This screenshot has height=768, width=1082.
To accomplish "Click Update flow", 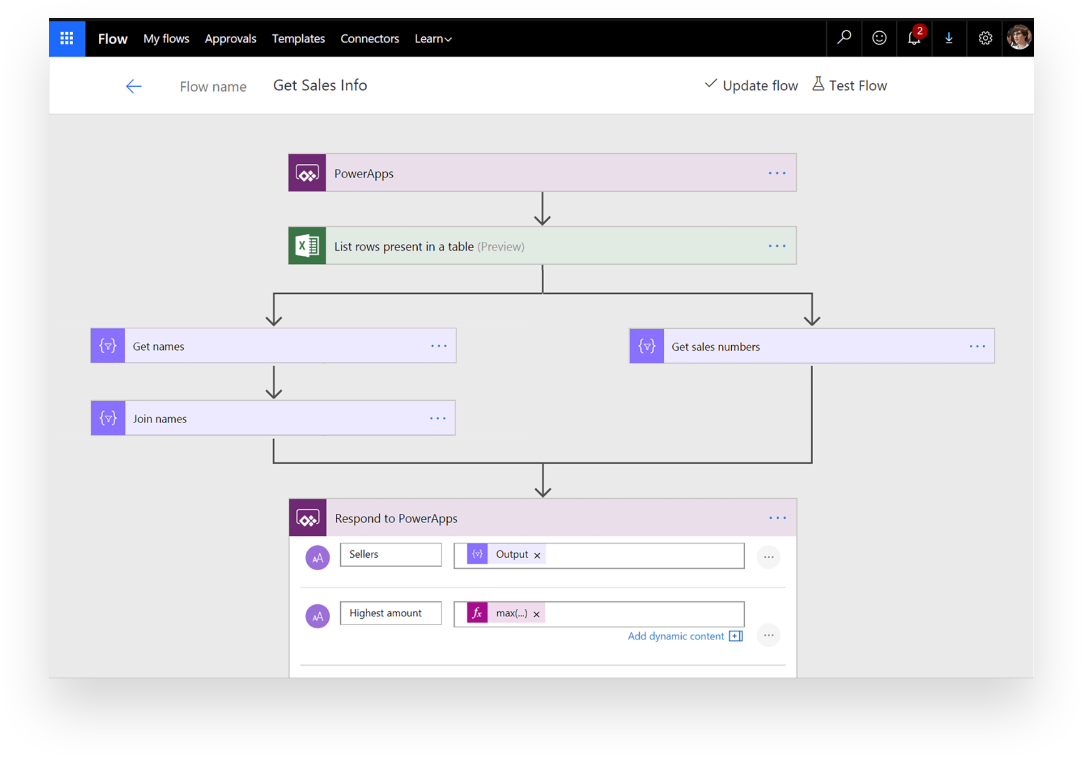I will click(751, 85).
